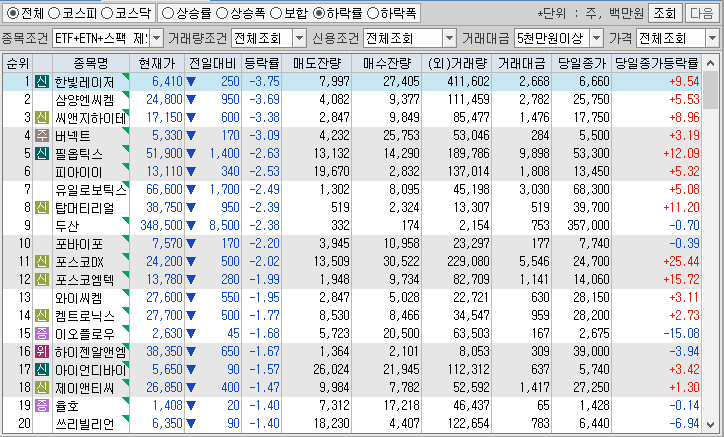724x437 pixels.
Task: Sort by 종목명 column header
Action: [90, 63]
